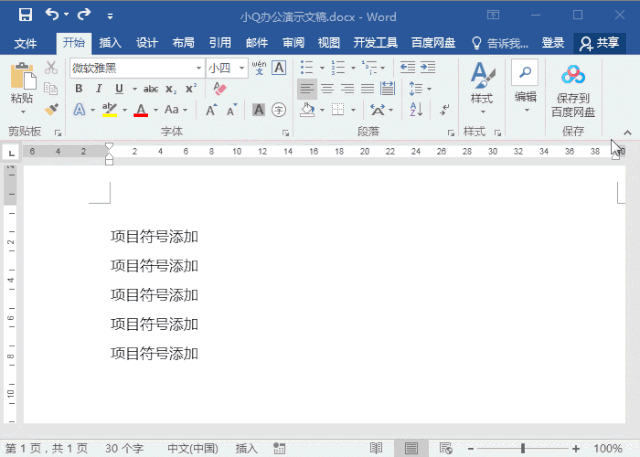Image resolution: width=640 pixels, height=457 pixels.
Task: Click the bullet list icon
Action: coord(307,67)
